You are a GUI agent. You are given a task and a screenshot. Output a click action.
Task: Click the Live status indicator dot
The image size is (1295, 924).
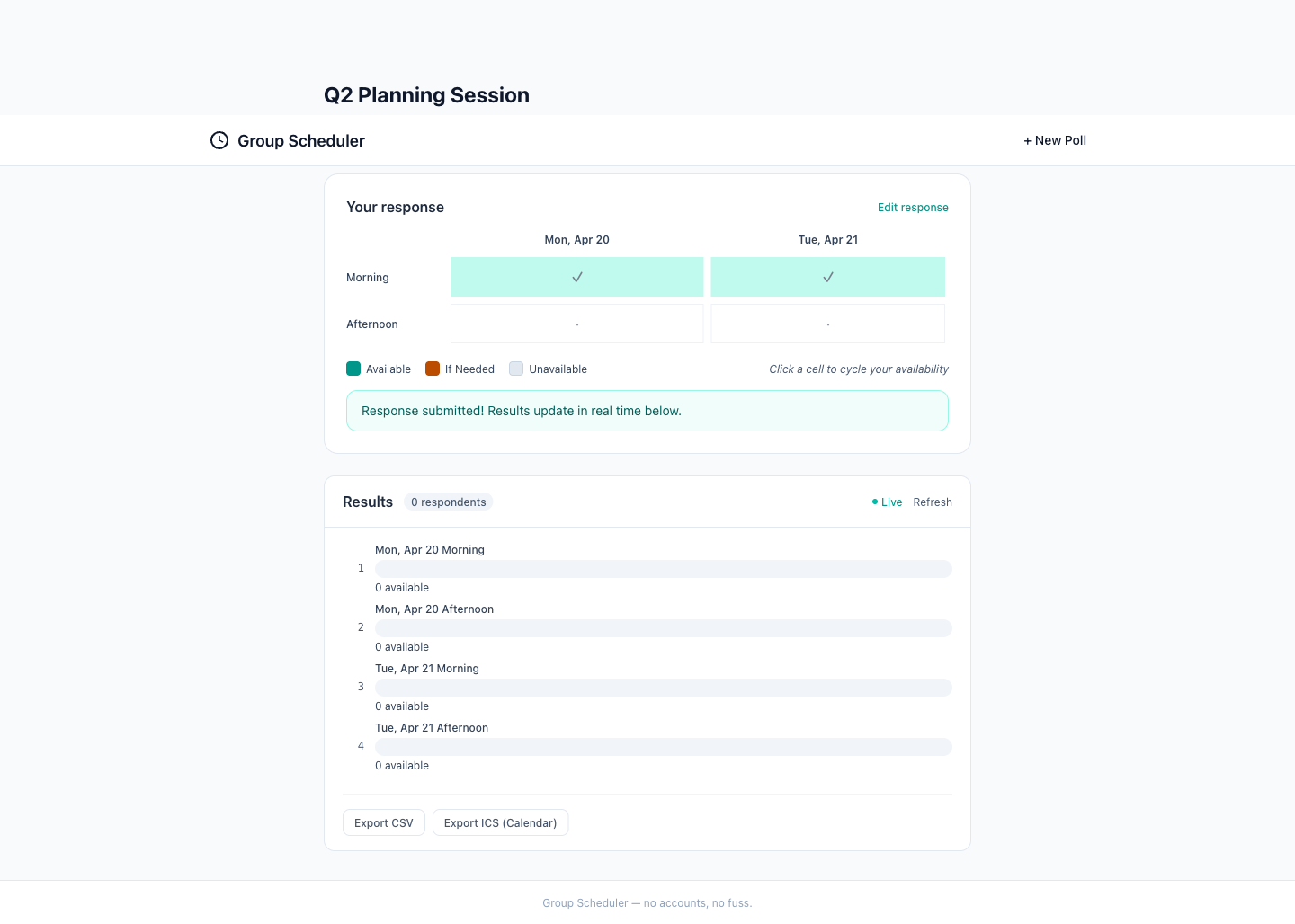pos(875,502)
